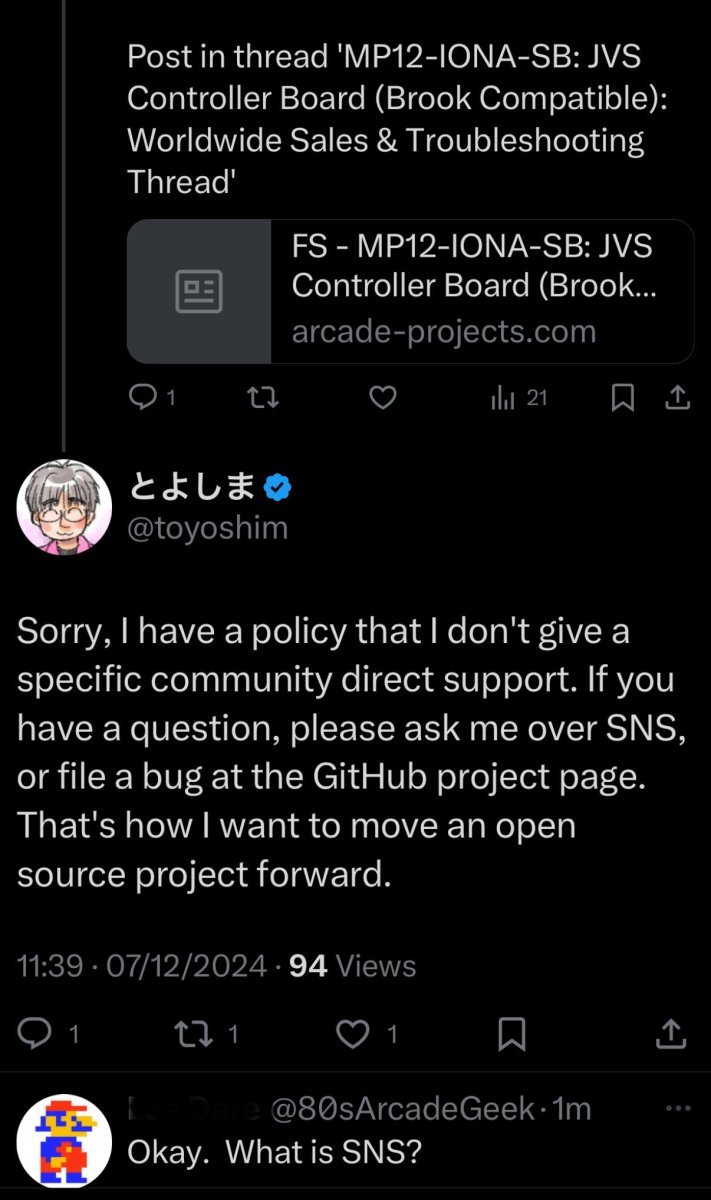Repost the quoted thread post
Screen dimensions: 711x1200
pyautogui.click(x=262, y=398)
